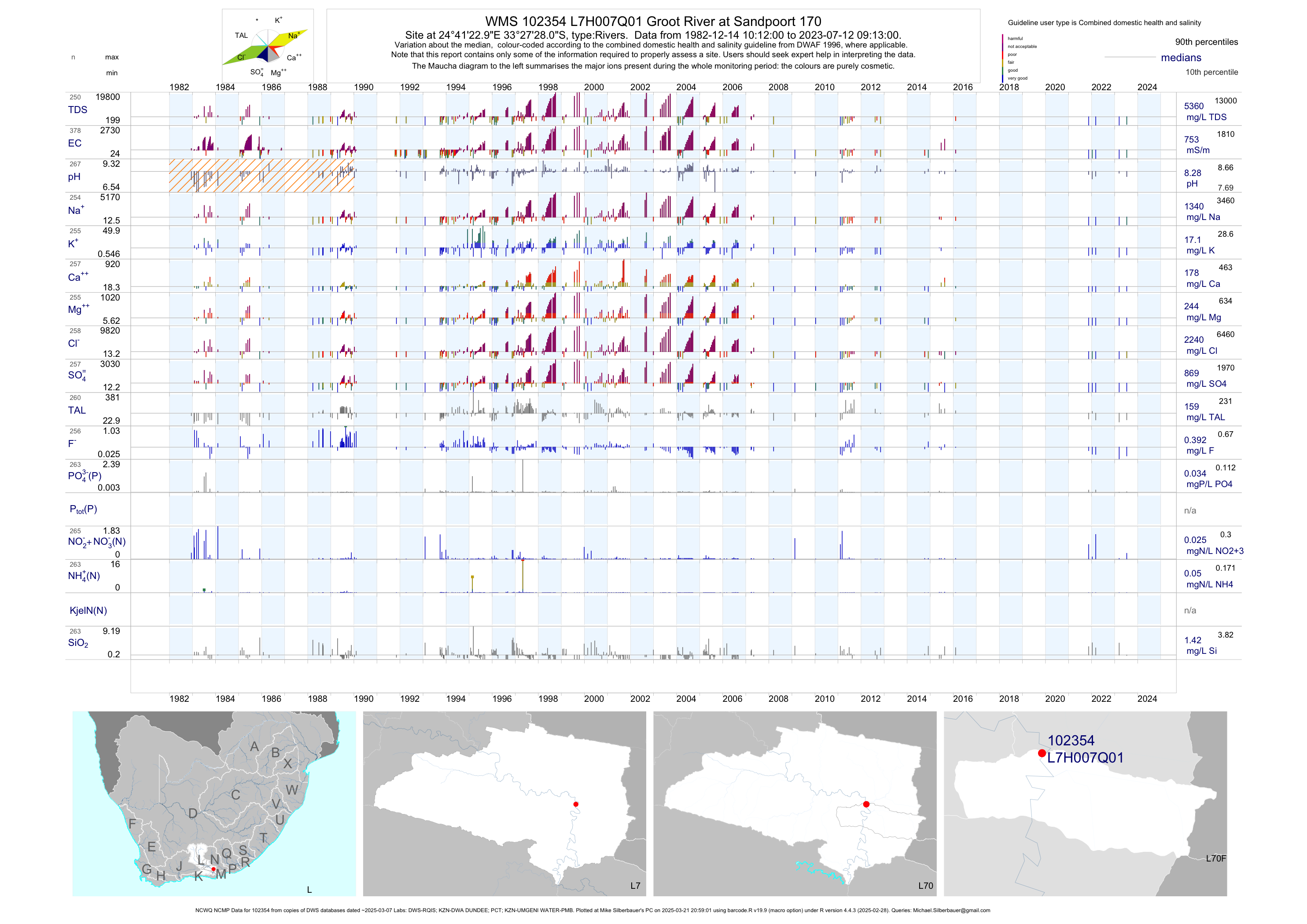This screenshot has width=1307, height=924.
Task: Click Michael.Silberbauer@gmail.com email in footer
Action: point(951,910)
